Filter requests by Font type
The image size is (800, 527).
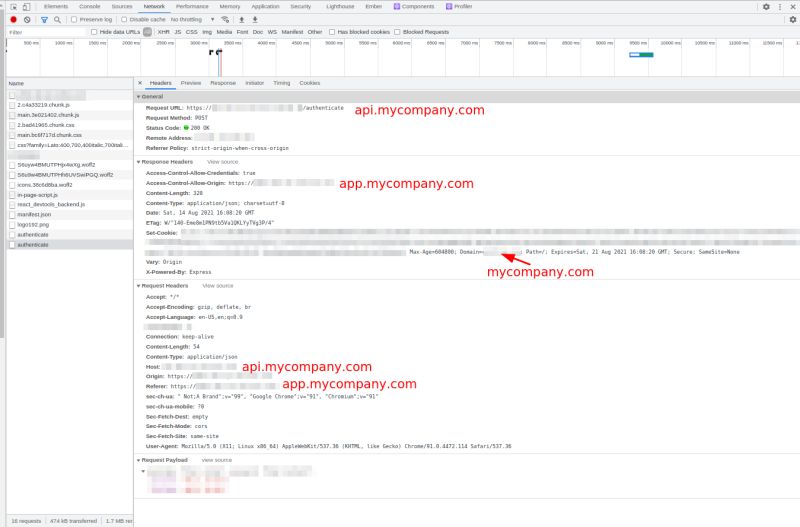tap(242, 32)
